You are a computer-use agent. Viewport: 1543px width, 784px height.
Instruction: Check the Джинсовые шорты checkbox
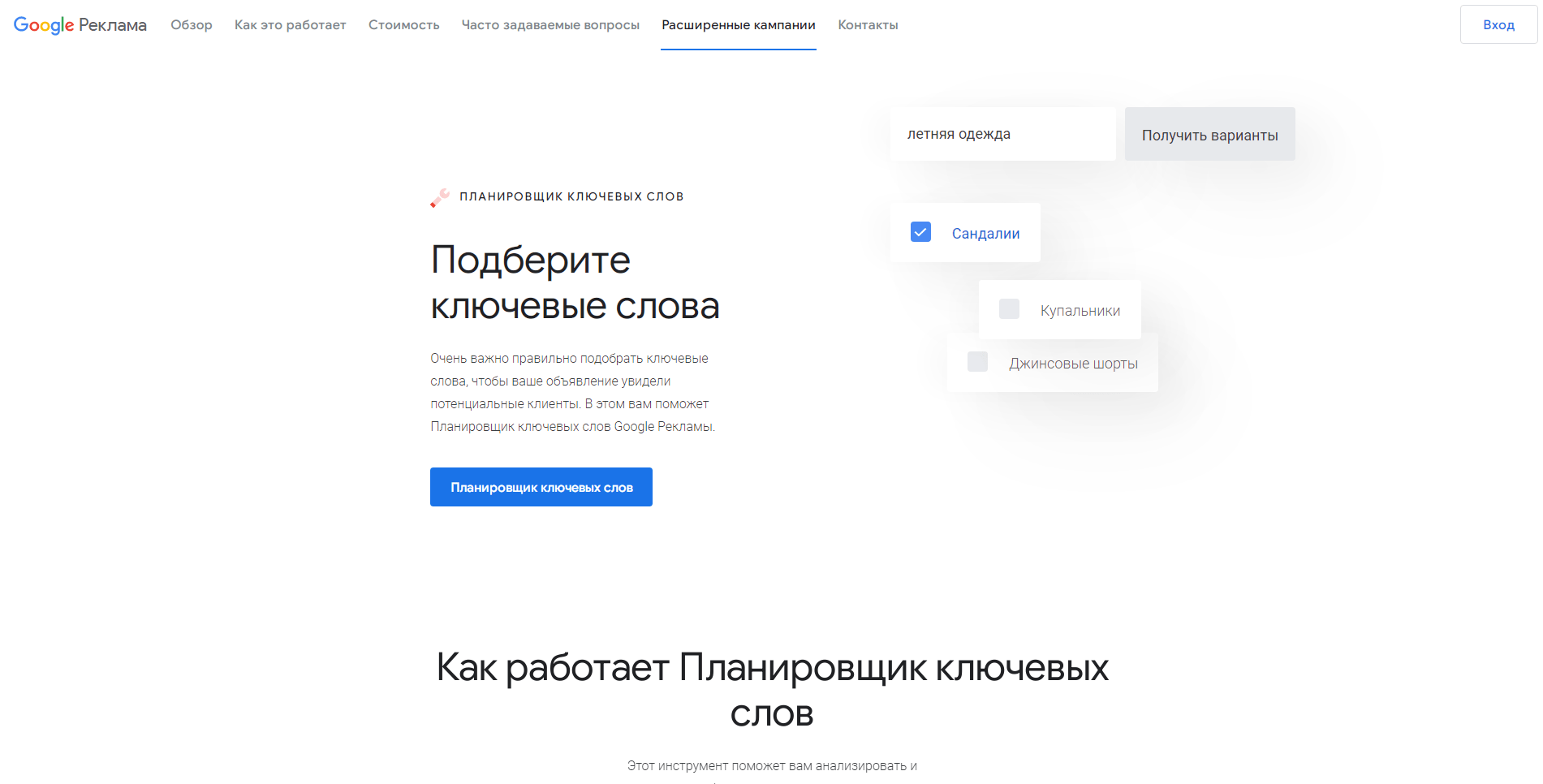(x=977, y=362)
